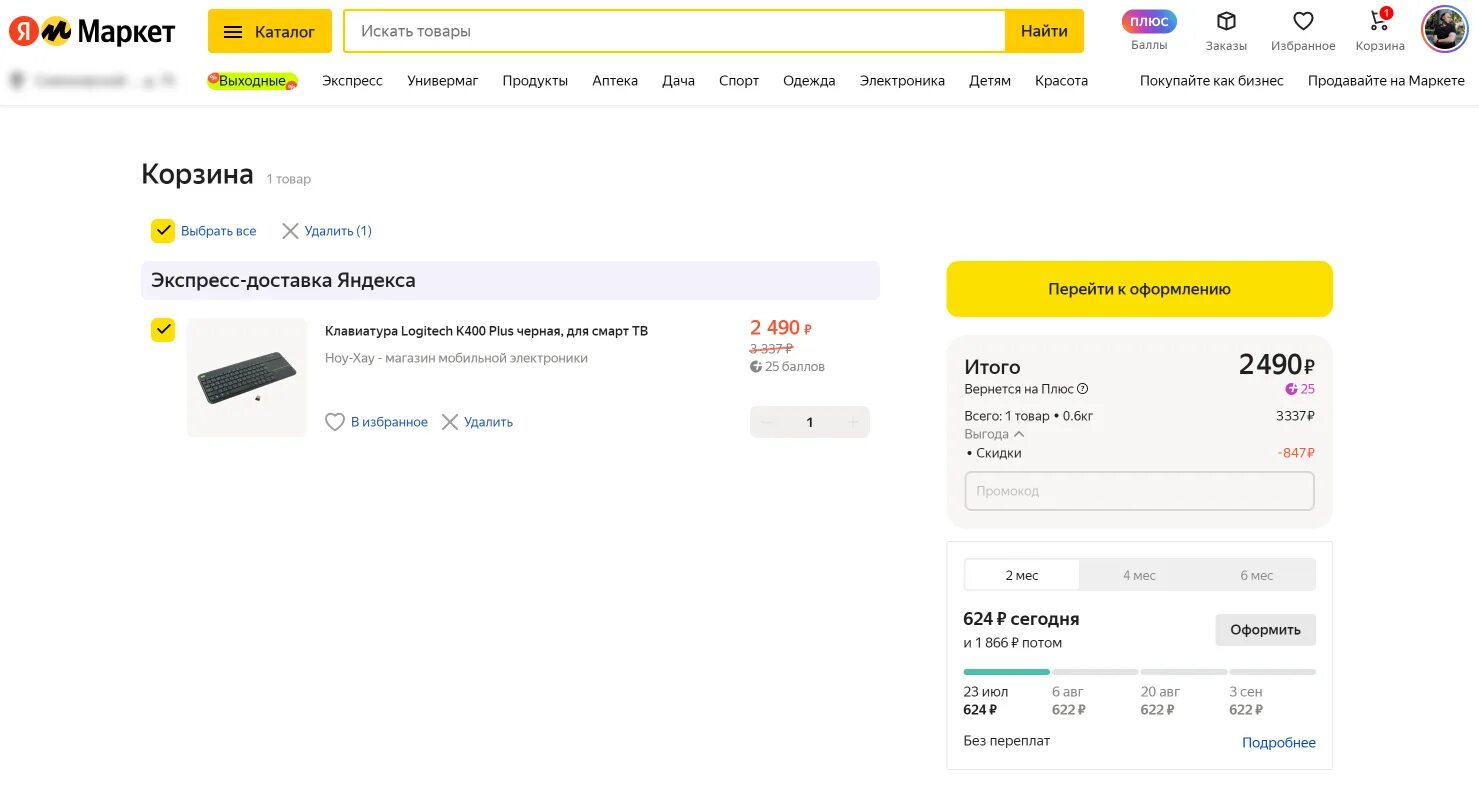Open Ноу-Хау seller store link
This screenshot has height=803, width=1479.
[456, 358]
